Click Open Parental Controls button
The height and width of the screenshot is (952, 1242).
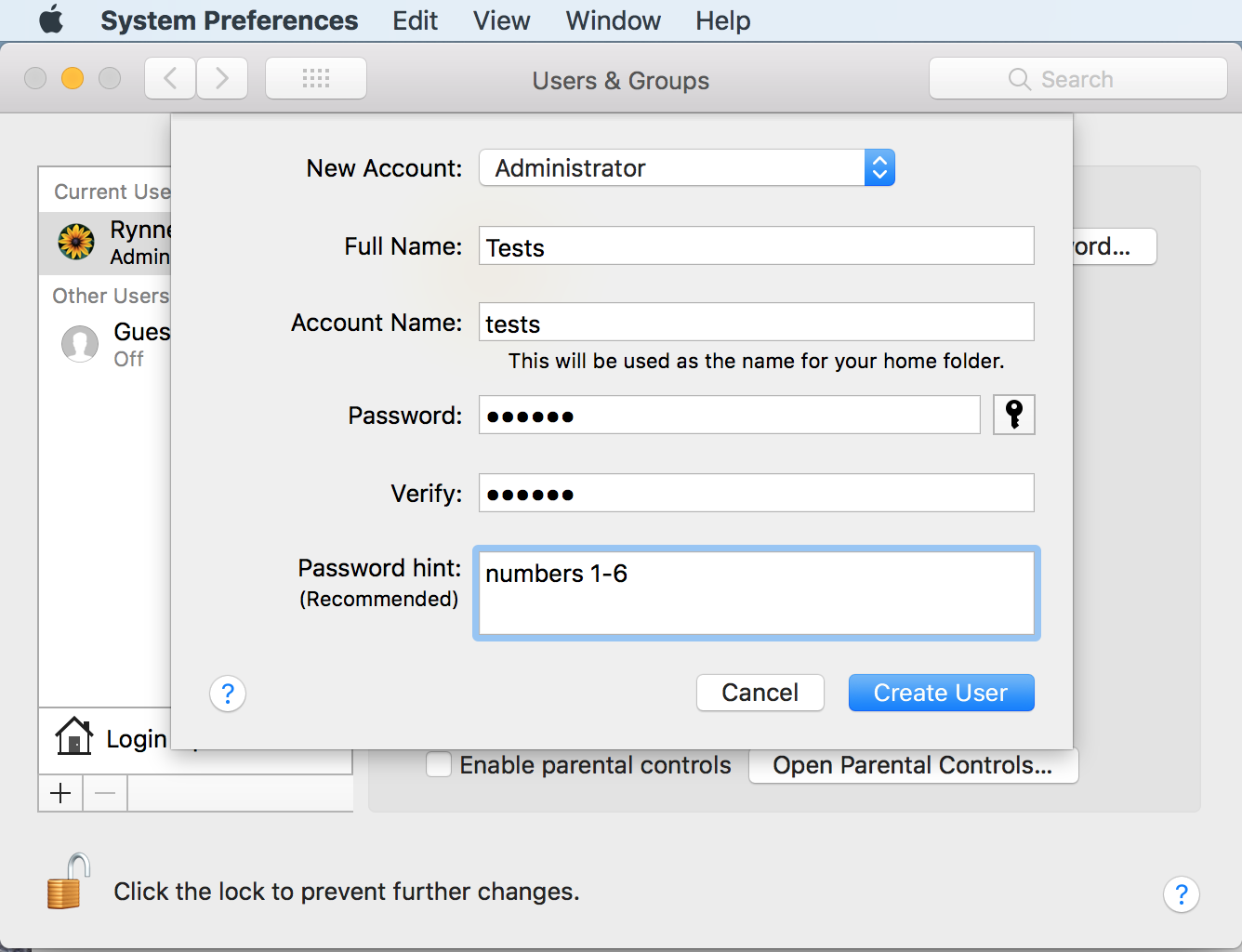912,765
